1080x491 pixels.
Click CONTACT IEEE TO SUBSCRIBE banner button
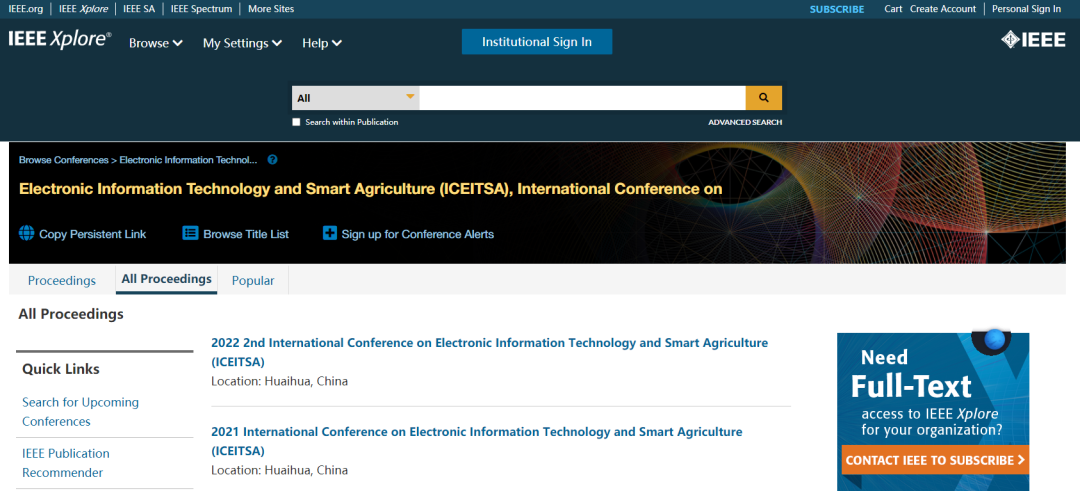tap(935, 460)
